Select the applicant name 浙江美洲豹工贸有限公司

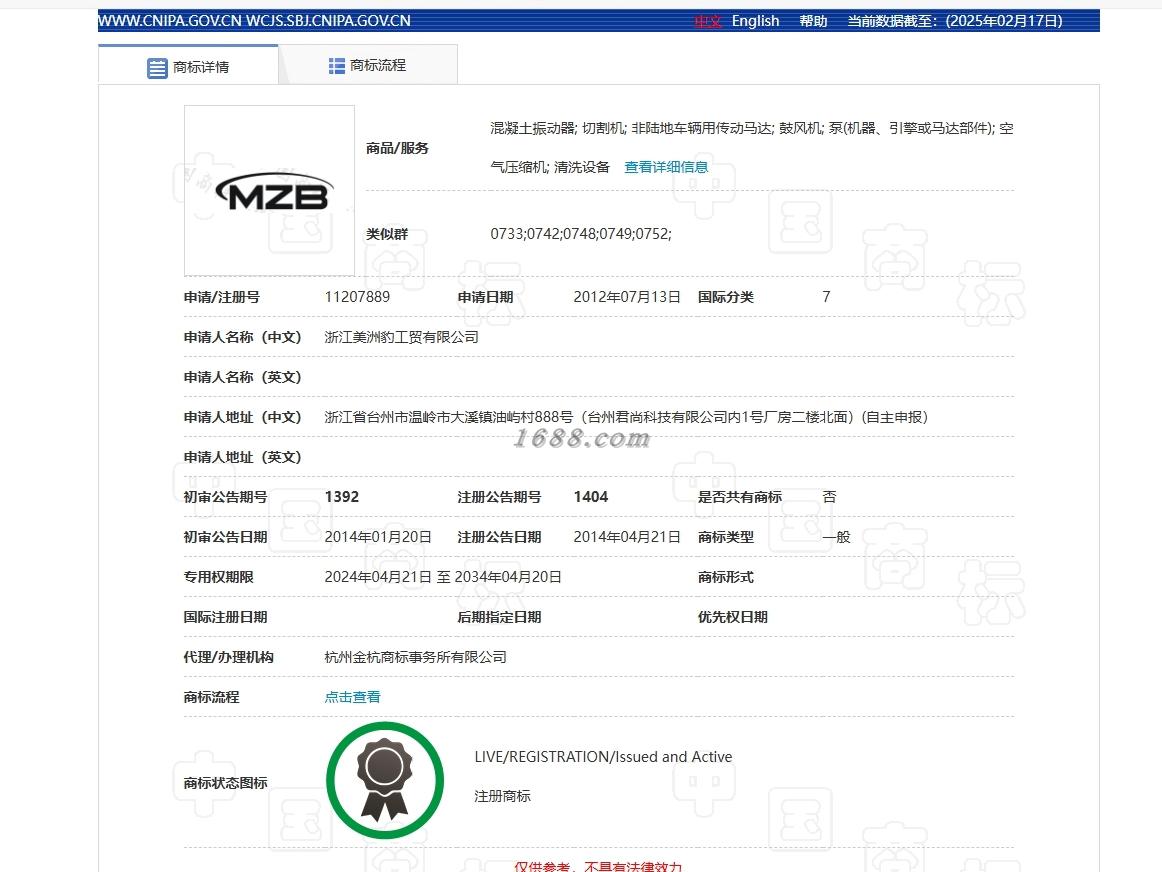[402, 337]
